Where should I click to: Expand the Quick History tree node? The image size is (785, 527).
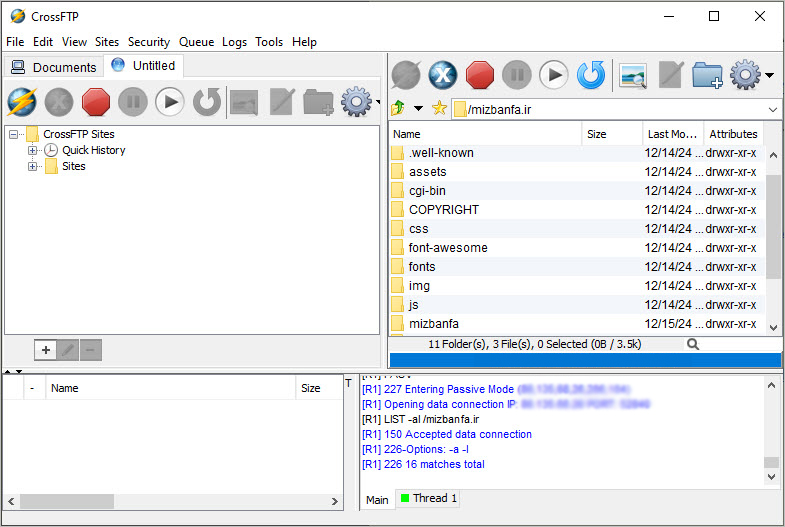33,150
